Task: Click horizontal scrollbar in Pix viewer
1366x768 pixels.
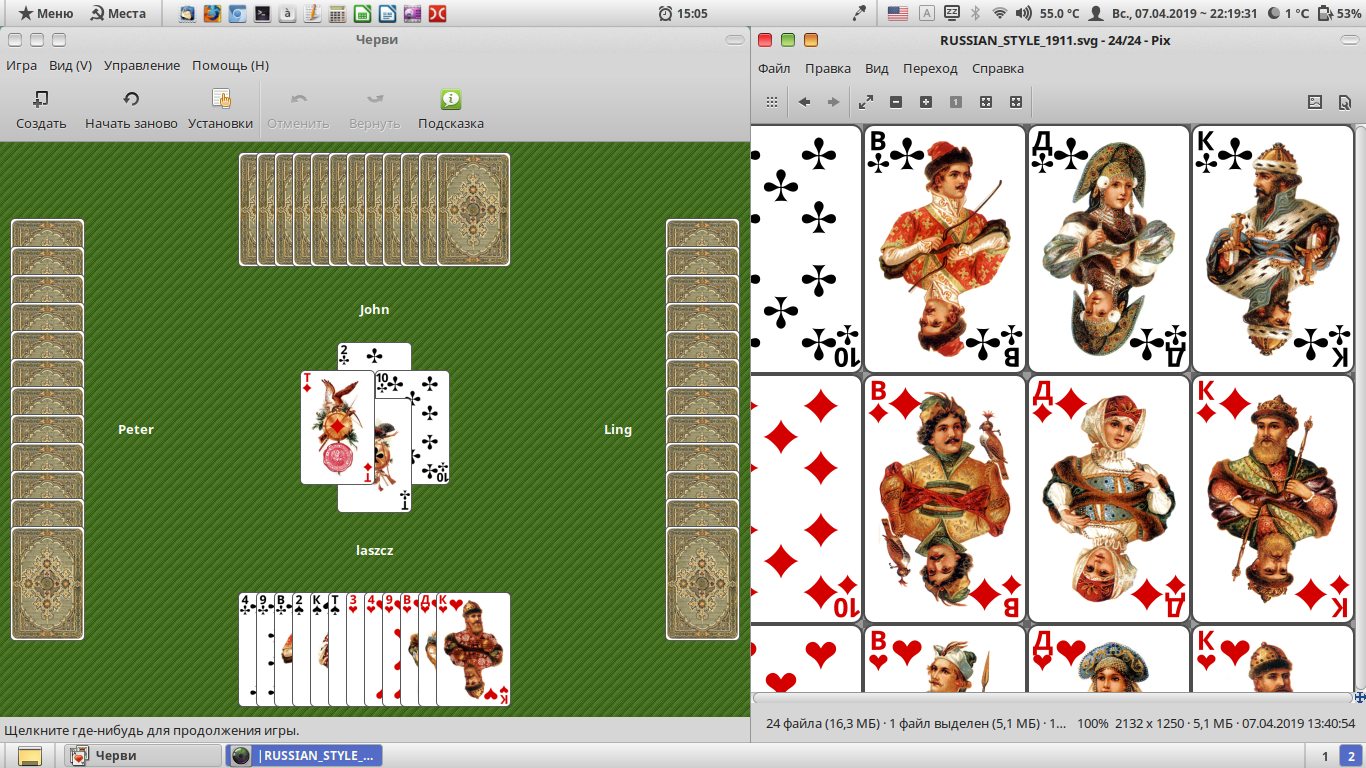Action: pyautogui.click(x=1054, y=697)
